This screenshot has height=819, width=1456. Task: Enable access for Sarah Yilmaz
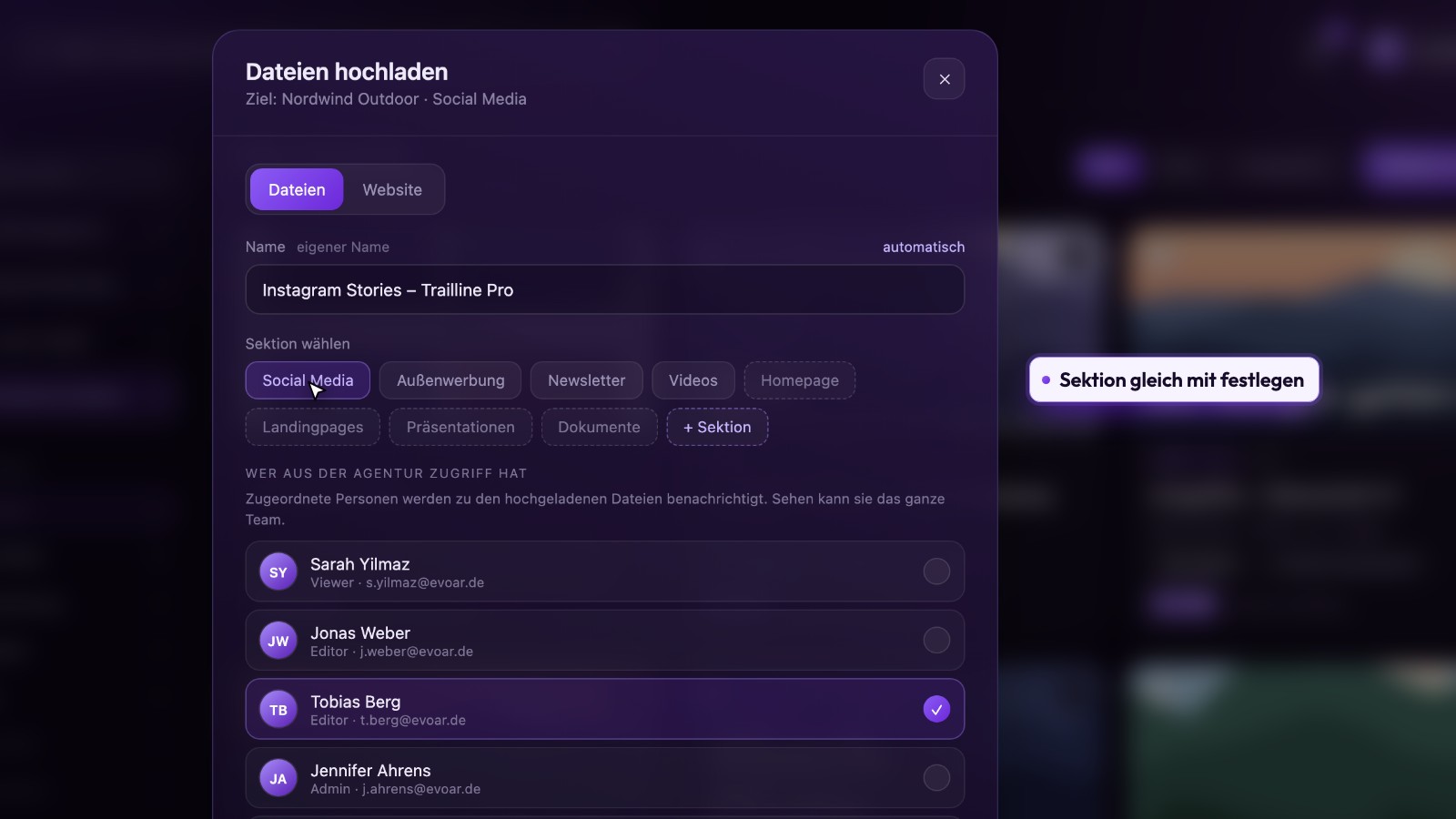(936, 571)
